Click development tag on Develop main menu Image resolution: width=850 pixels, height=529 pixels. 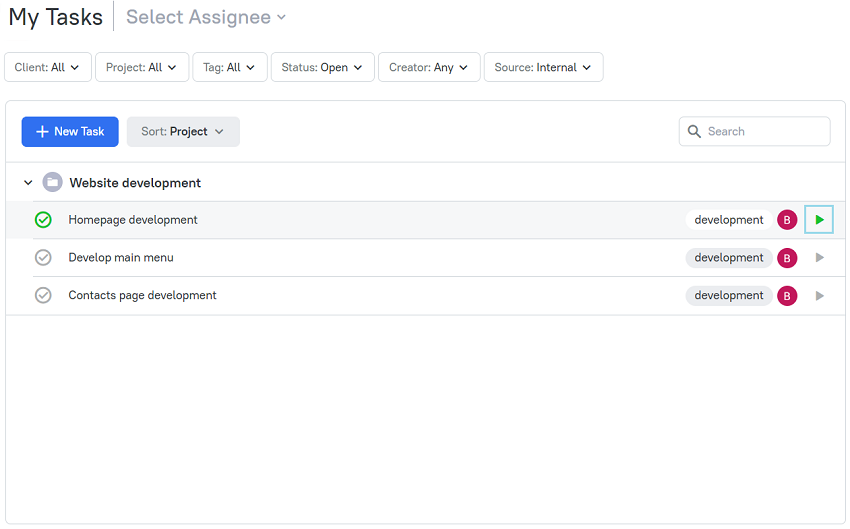click(x=729, y=258)
